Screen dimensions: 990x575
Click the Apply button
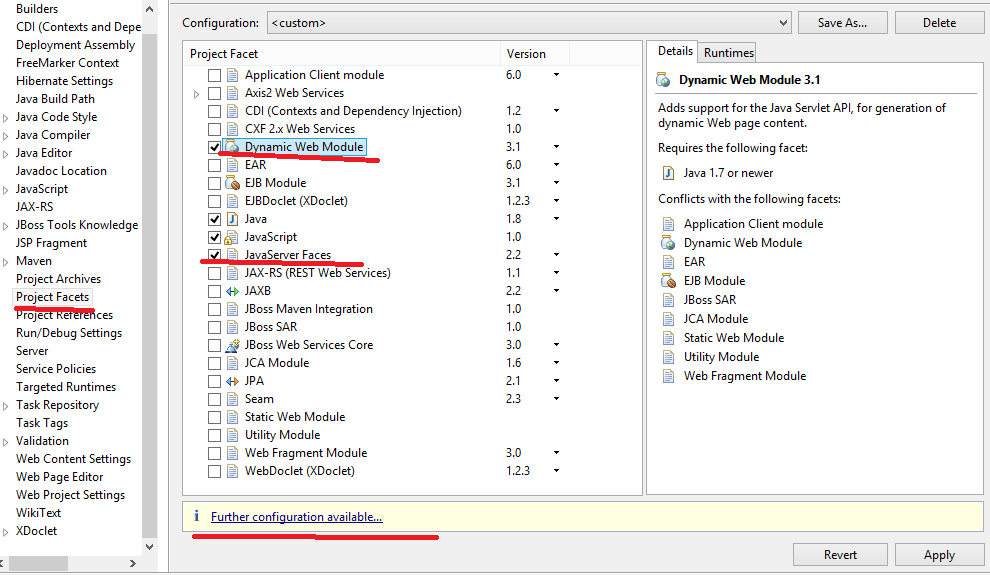pyautogui.click(x=939, y=555)
